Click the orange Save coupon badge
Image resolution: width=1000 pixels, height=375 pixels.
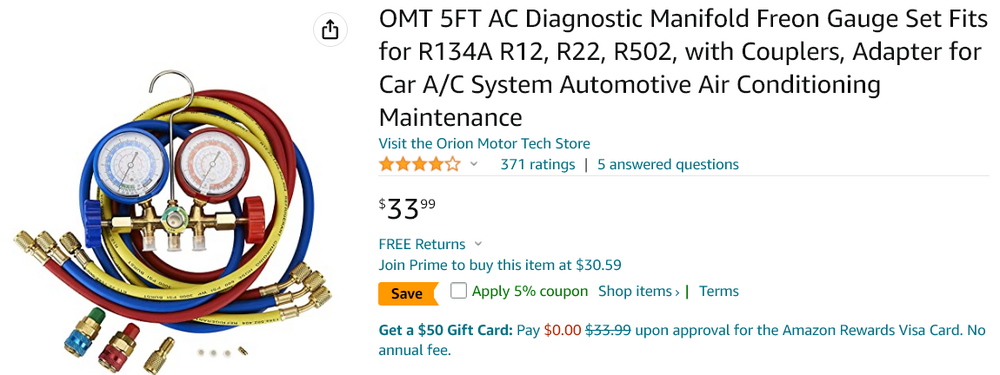408,293
